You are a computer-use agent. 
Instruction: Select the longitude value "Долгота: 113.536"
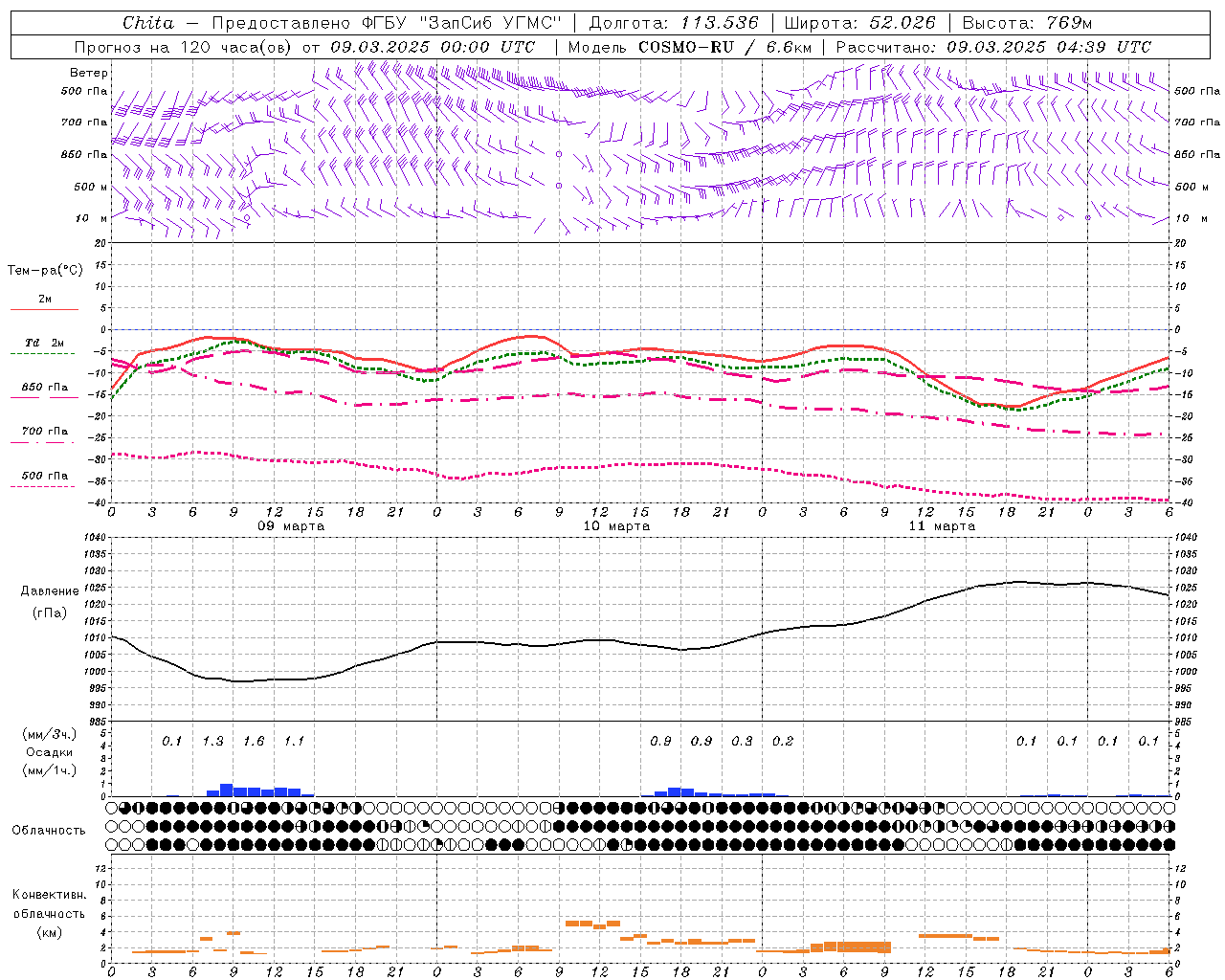click(x=674, y=23)
